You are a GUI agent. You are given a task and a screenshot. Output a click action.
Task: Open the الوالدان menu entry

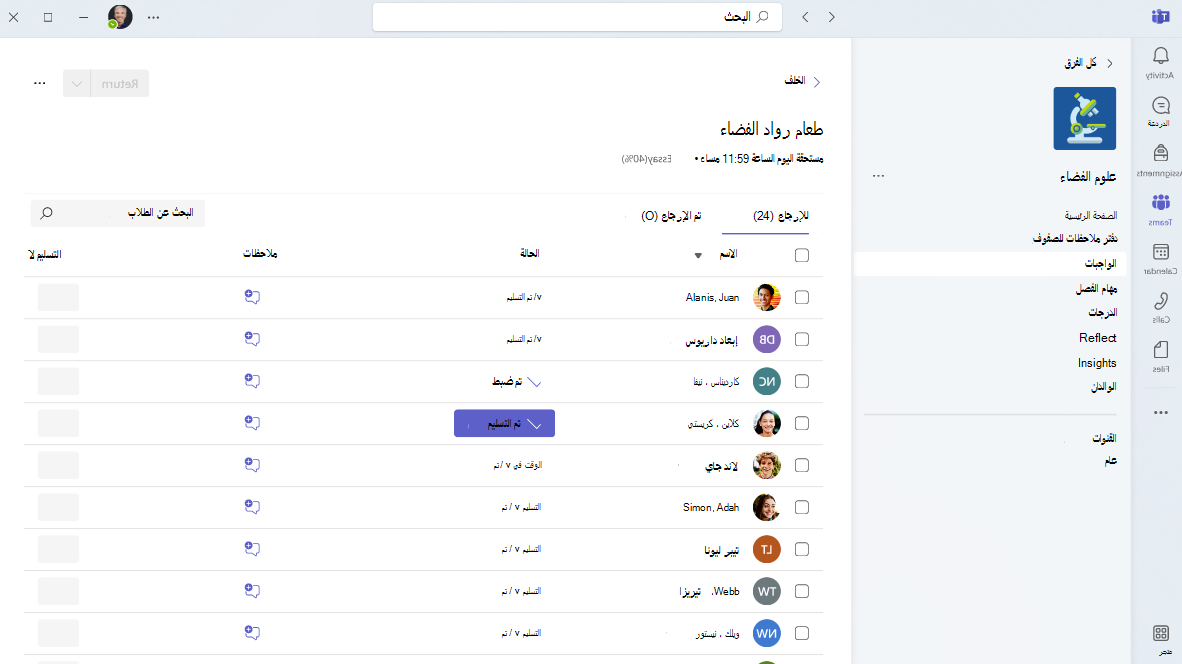tap(1104, 387)
